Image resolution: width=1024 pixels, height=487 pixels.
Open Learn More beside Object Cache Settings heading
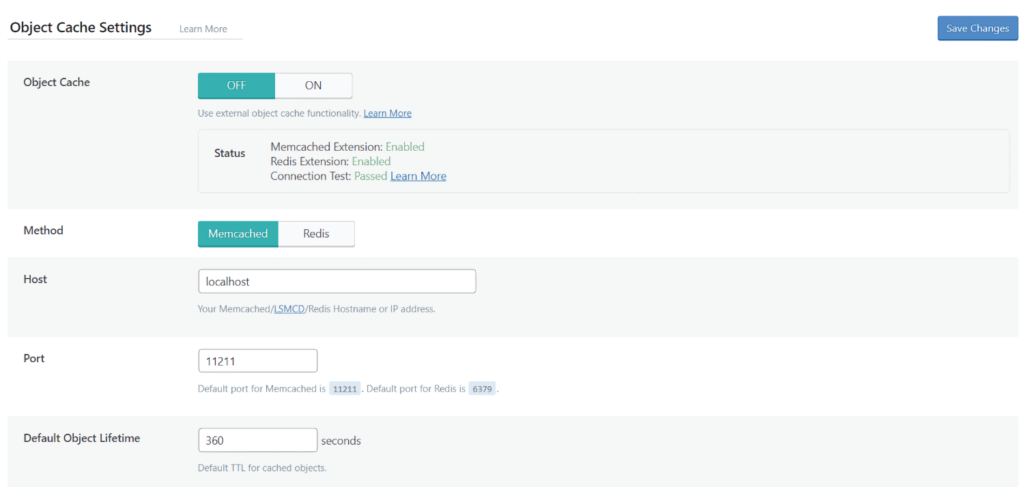203,29
